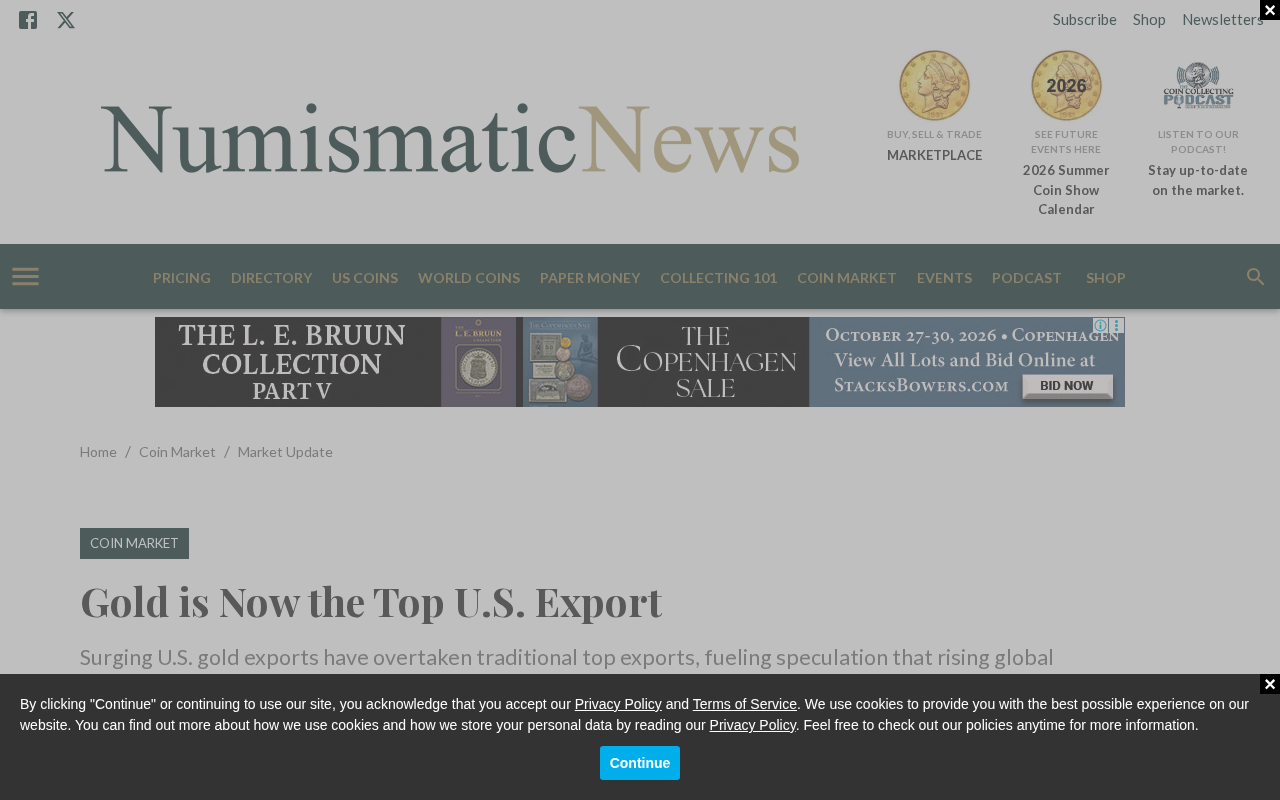Go to the Events menu item
Viewport: 1280px width, 800px height.
(x=944, y=278)
